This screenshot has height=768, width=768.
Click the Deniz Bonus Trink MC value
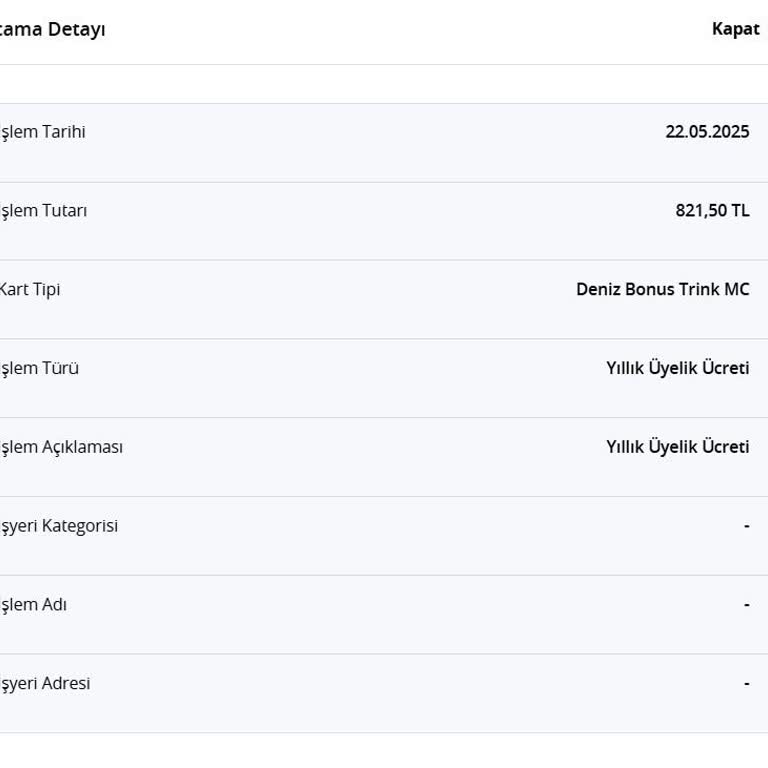[x=663, y=289]
